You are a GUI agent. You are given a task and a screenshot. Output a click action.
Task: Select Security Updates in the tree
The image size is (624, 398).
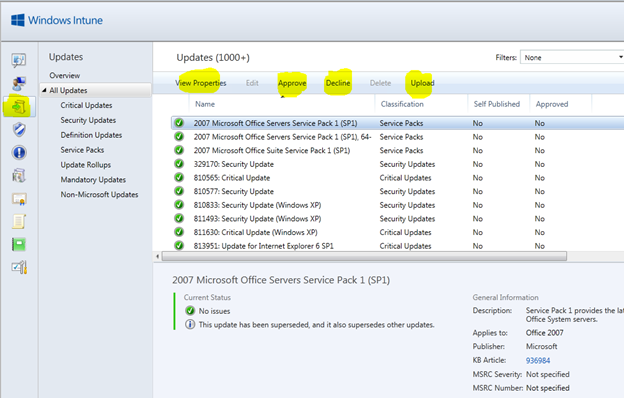point(88,120)
